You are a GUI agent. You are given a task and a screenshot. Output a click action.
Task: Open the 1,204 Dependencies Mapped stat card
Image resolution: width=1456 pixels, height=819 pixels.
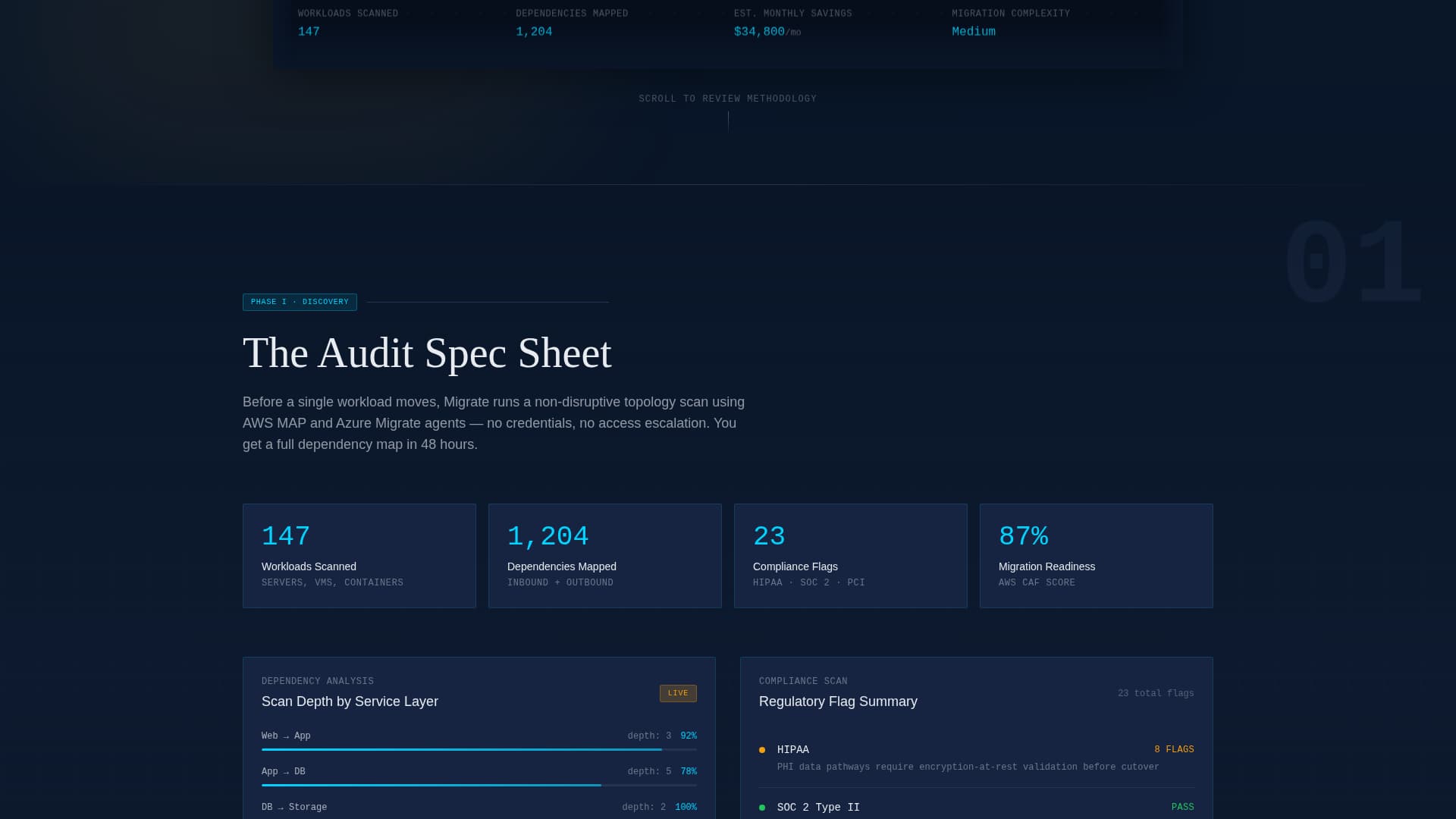point(604,555)
